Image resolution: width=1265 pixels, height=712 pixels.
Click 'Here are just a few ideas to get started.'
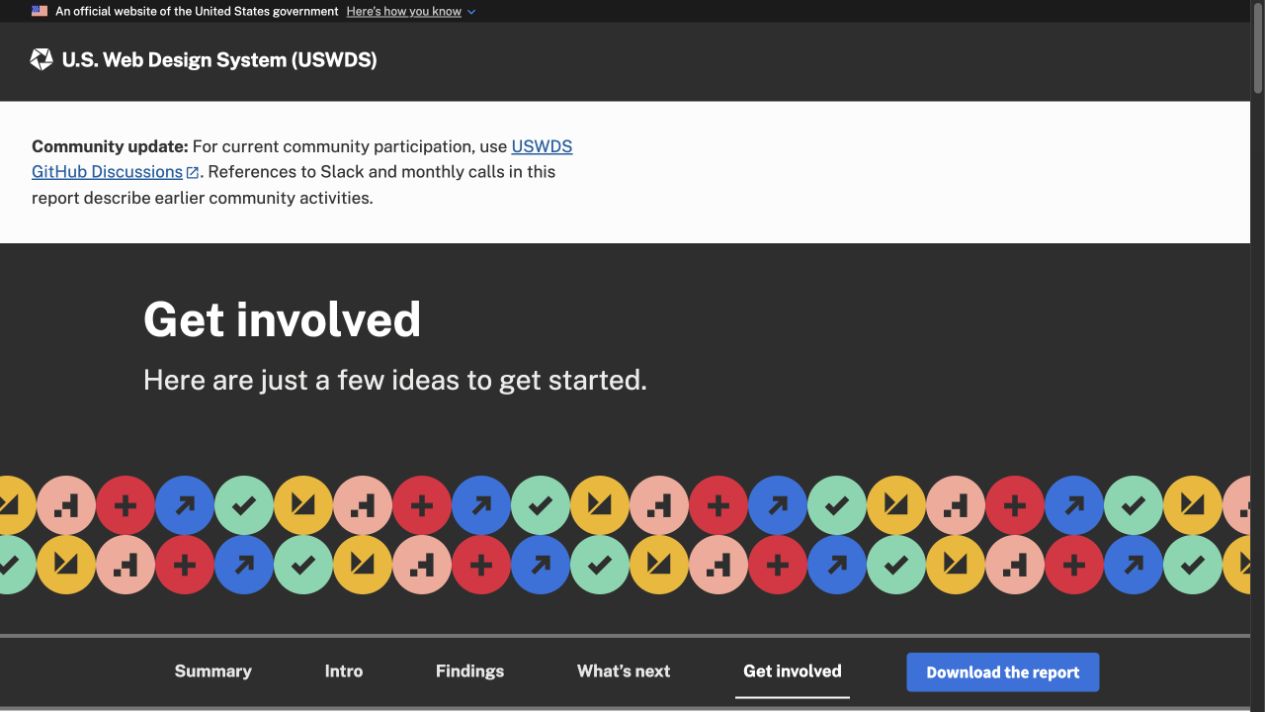tap(395, 380)
